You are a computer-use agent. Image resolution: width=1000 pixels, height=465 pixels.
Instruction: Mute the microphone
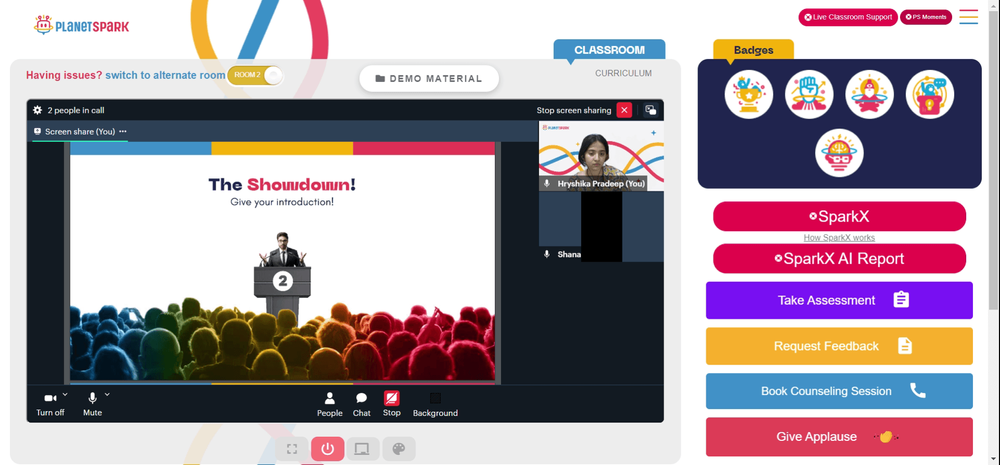point(92,404)
